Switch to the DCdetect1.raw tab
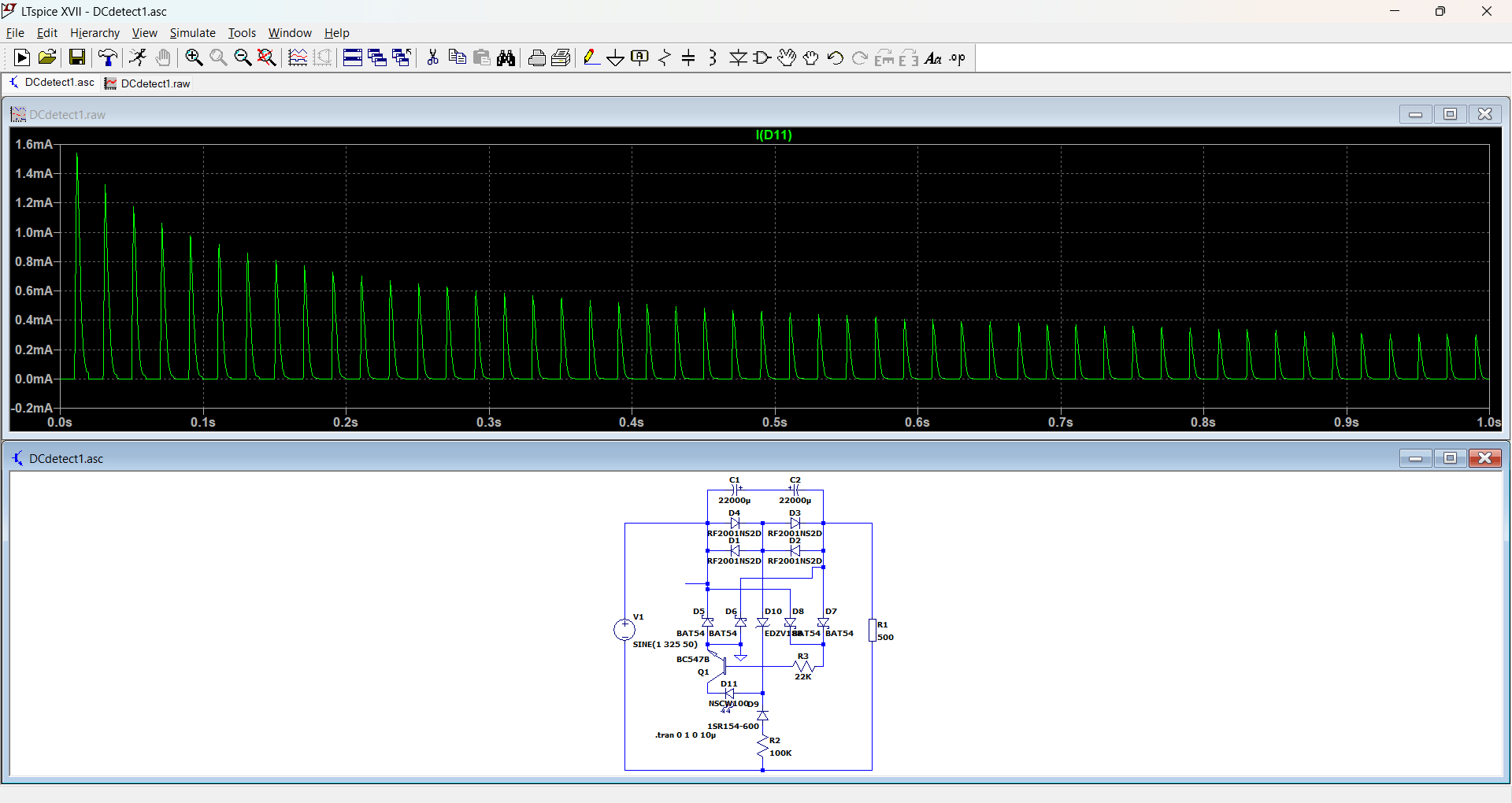 point(148,83)
